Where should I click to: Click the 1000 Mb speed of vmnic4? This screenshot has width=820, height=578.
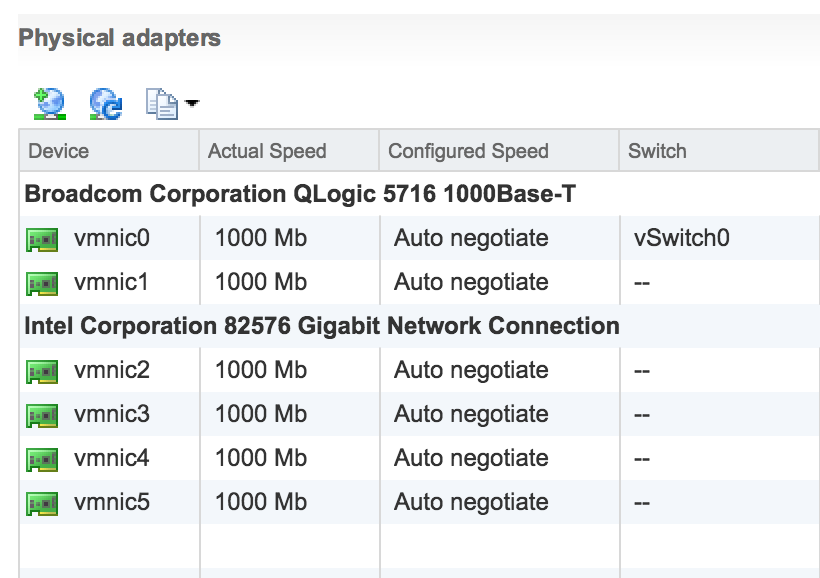pos(261,458)
